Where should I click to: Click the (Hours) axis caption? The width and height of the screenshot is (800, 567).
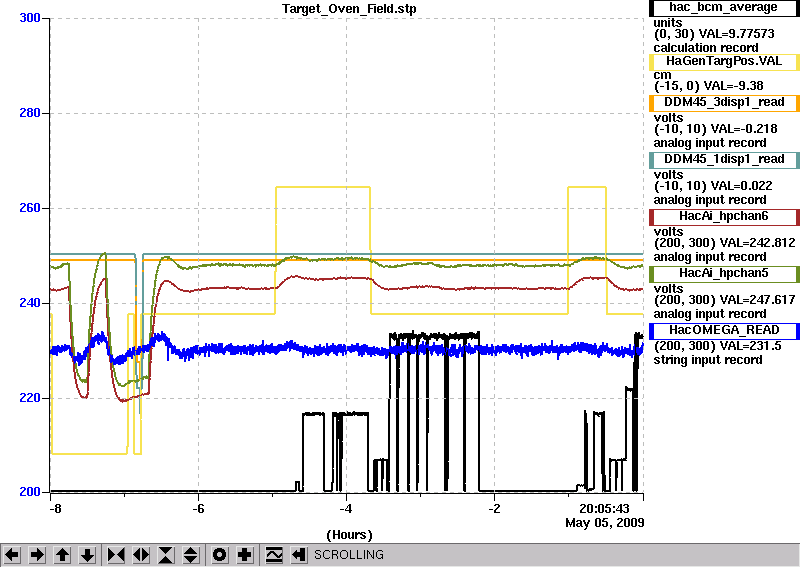tap(349, 535)
